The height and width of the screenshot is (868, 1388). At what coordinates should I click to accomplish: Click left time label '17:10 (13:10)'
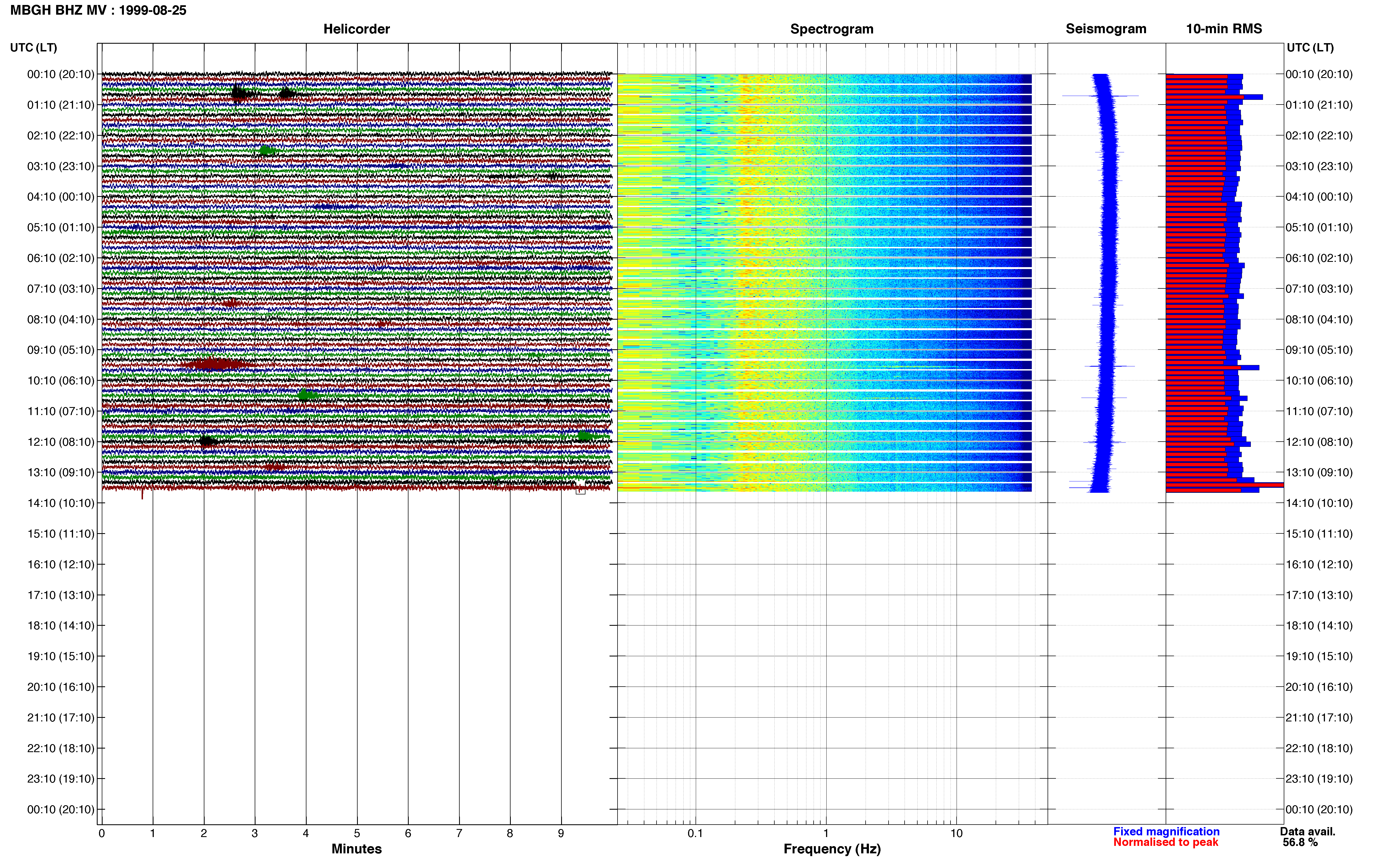click(61, 595)
